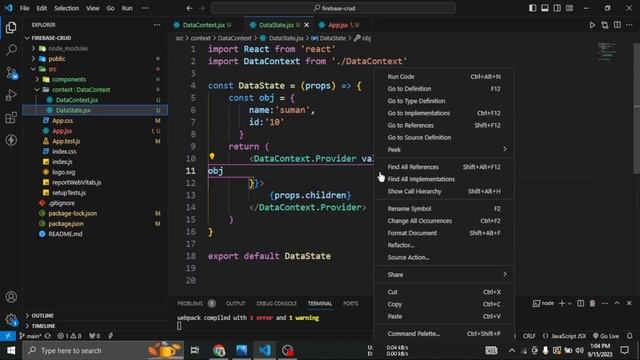Screen dimensions: 640x360
Task: Go back with the navigation arrow
Action: click(x=189, y=8)
